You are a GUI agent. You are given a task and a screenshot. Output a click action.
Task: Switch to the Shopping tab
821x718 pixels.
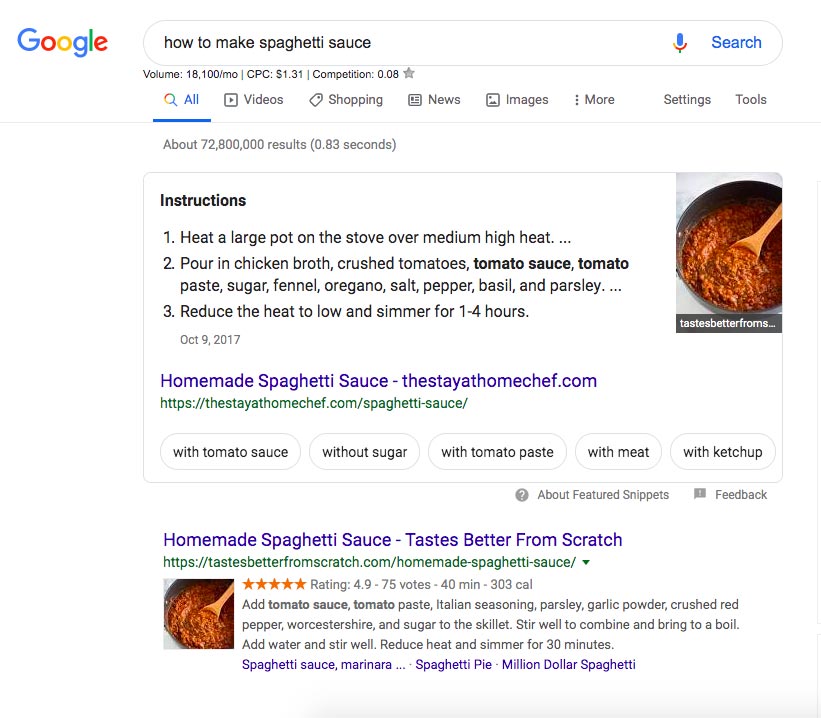tap(346, 100)
